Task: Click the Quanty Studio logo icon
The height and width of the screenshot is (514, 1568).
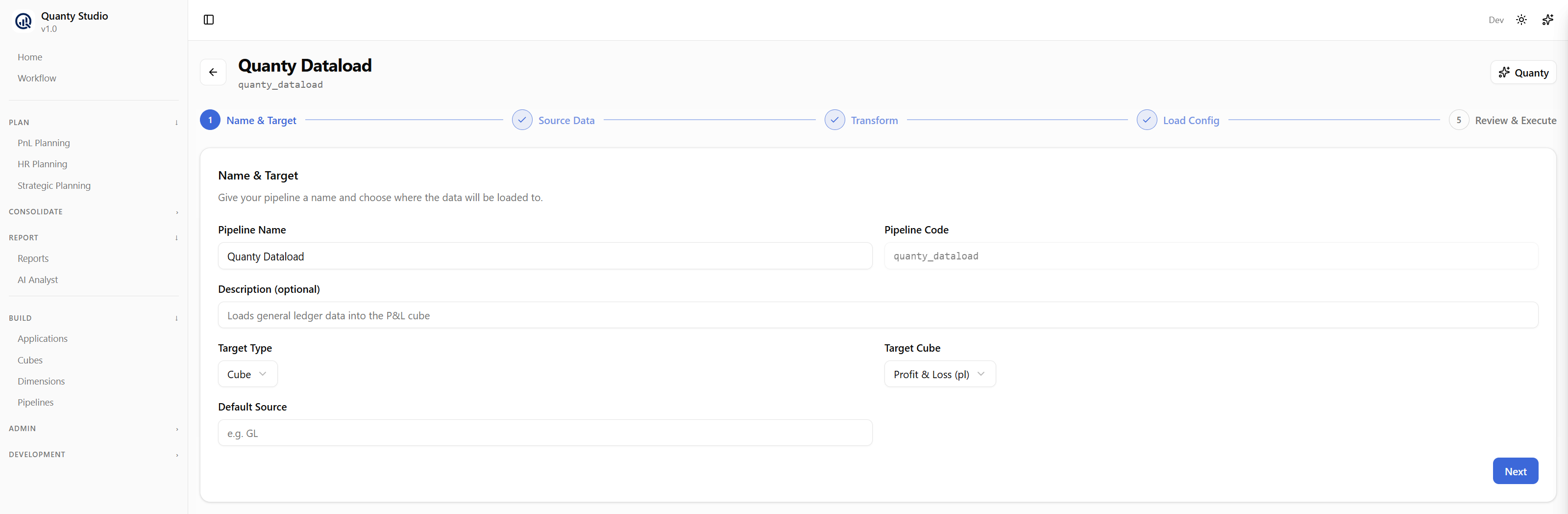Action: tap(23, 22)
